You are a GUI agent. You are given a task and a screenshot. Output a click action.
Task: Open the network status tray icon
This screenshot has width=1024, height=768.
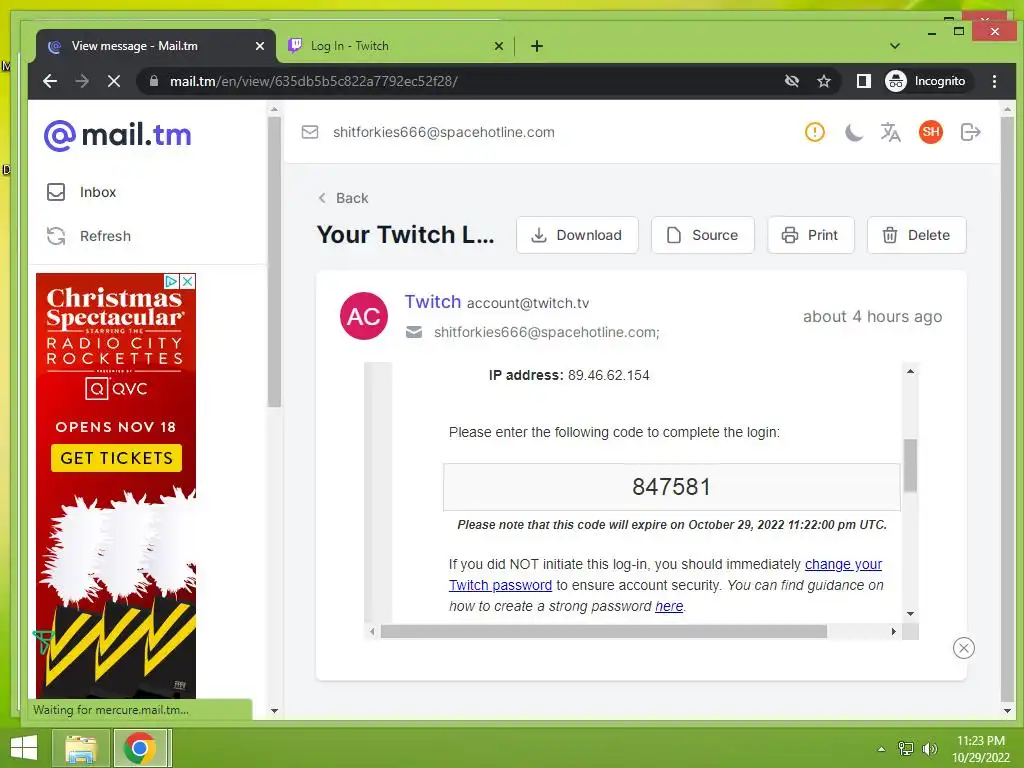pos(906,748)
